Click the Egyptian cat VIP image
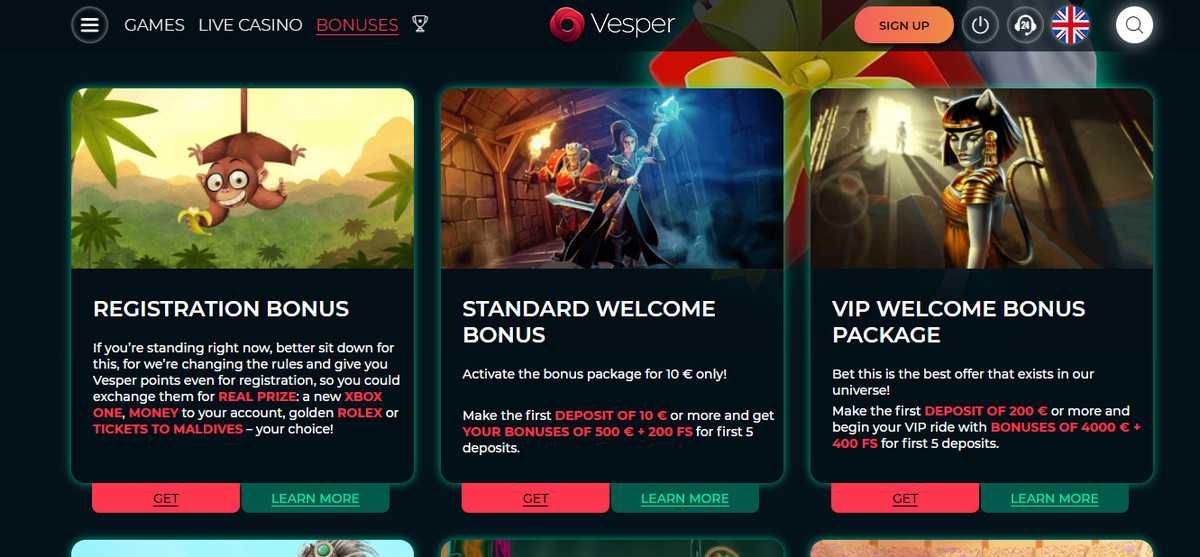This screenshot has width=1200, height=557. coord(982,178)
